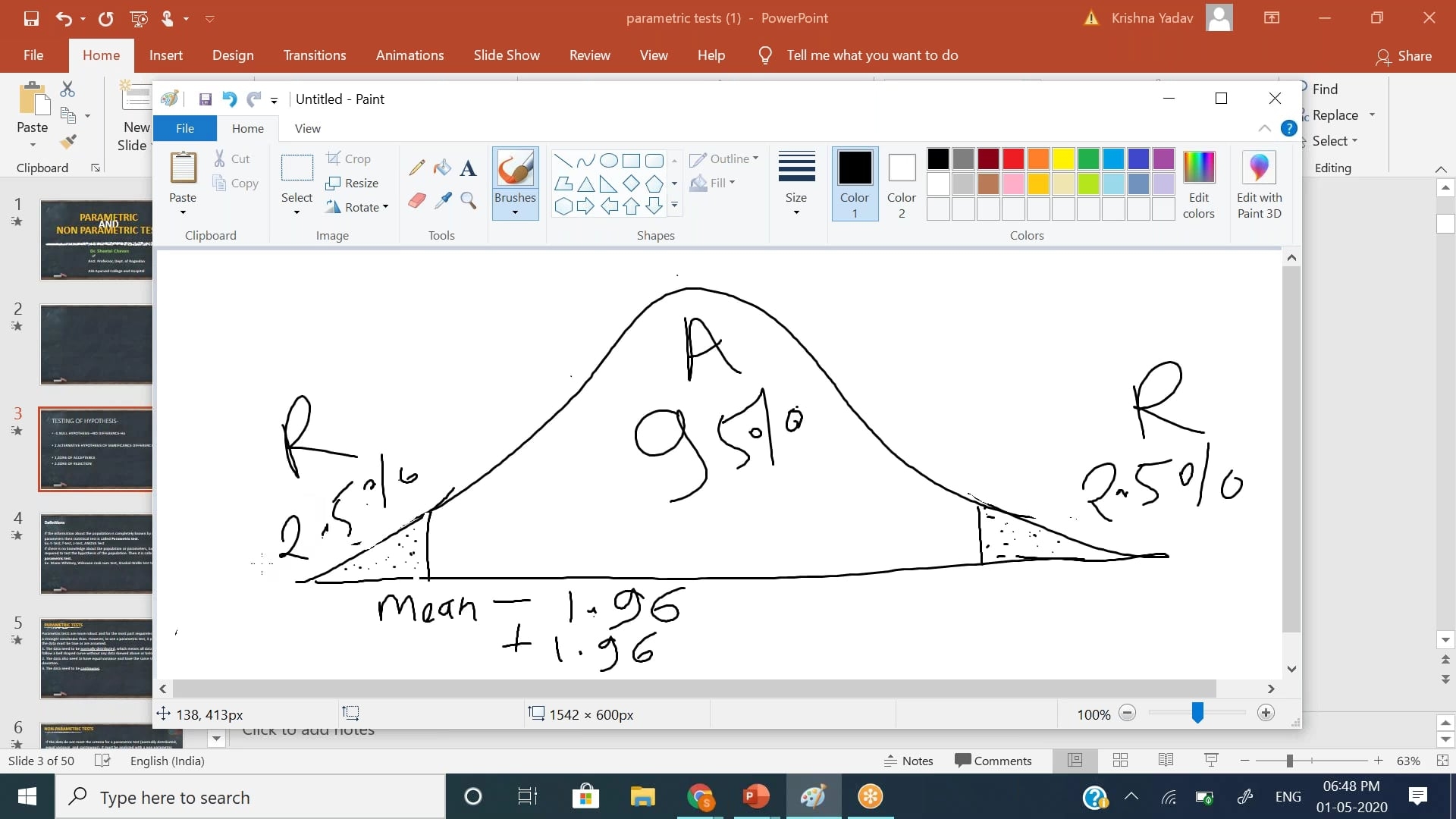The height and width of the screenshot is (819, 1456).
Task: Click the Edit colors button
Action: tap(1198, 184)
